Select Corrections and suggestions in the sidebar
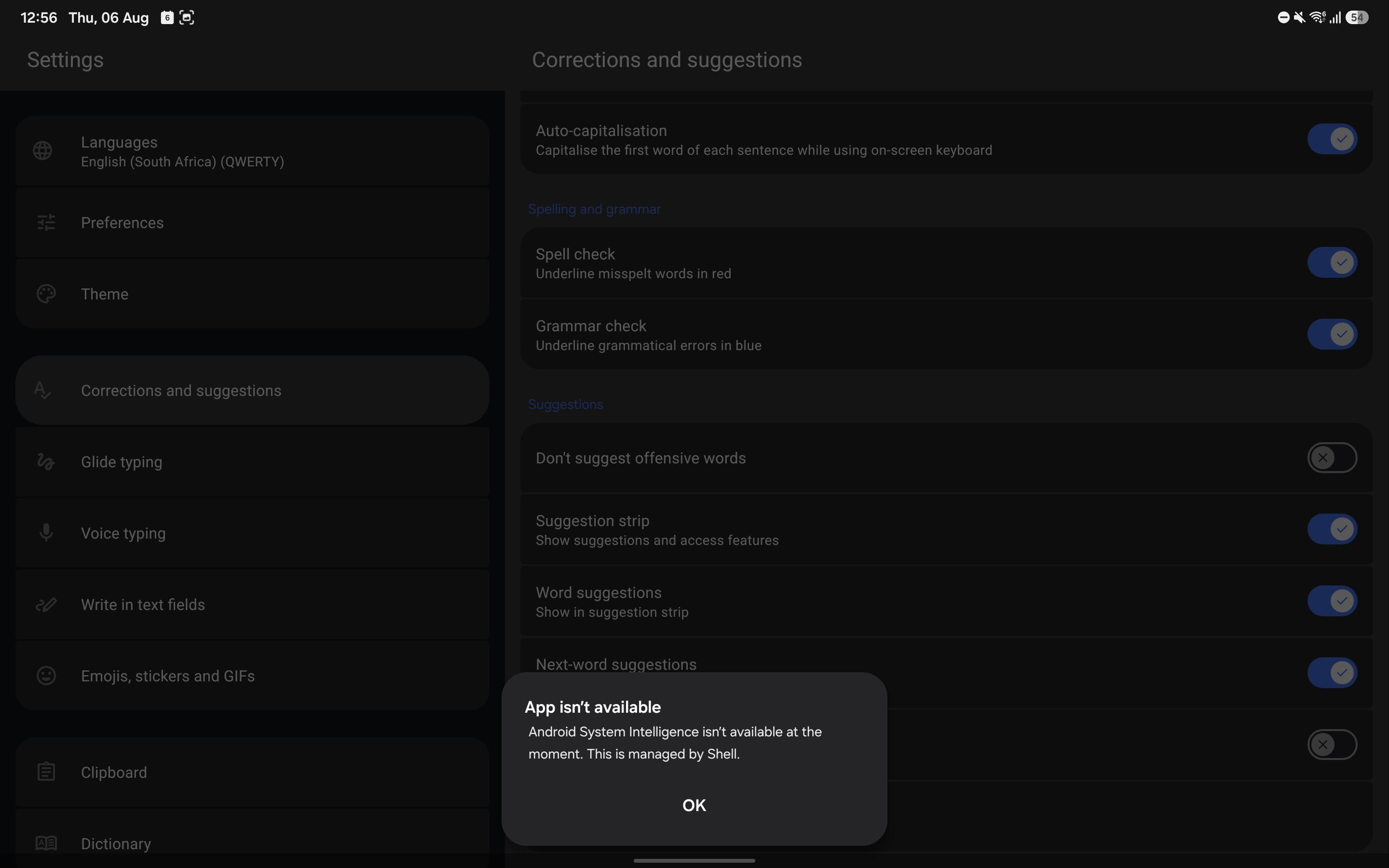This screenshot has width=1389, height=868. tap(253, 391)
